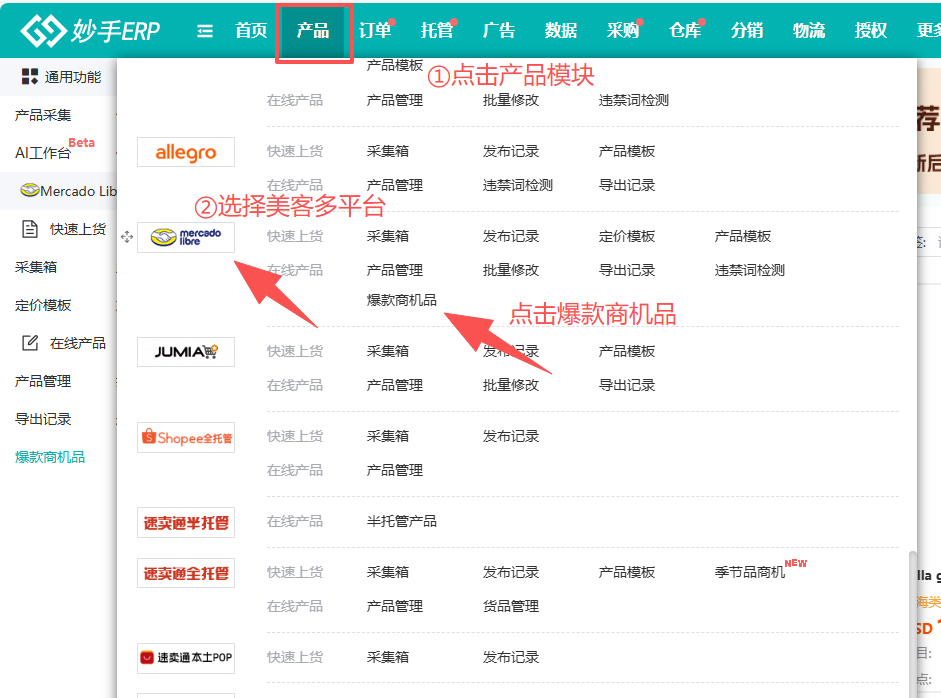Click 定价模板 in Mercado Libre row
941x698 pixels.
[627, 236]
